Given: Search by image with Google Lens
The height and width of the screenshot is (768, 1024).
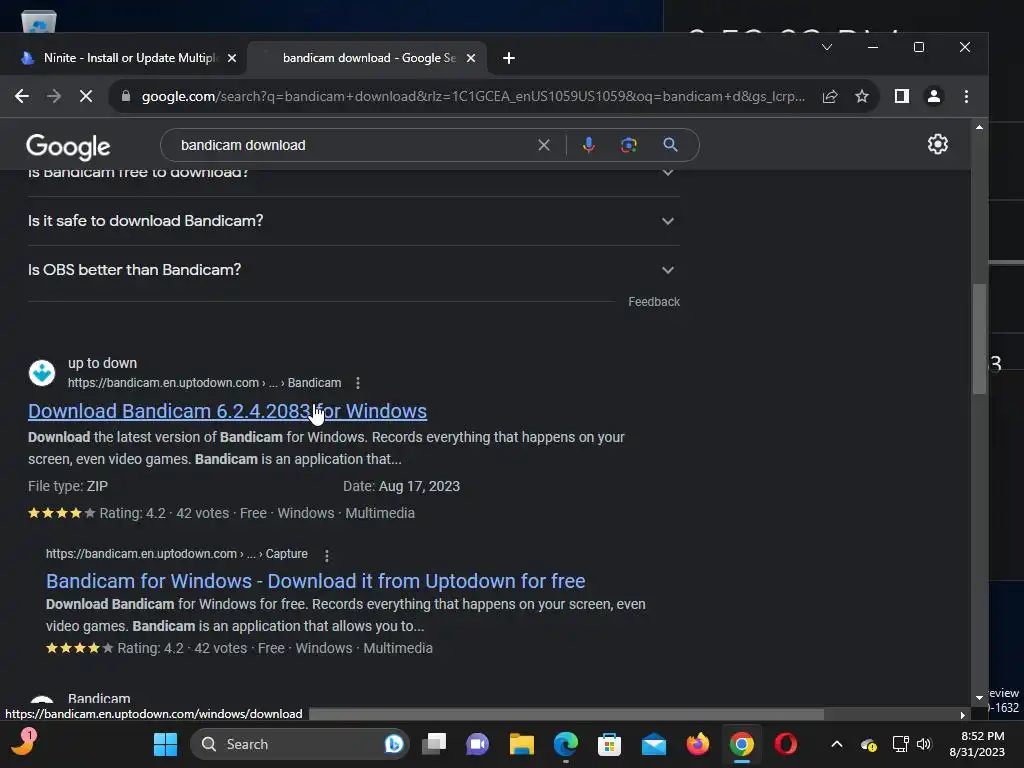Looking at the screenshot, I should (x=628, y=145).
